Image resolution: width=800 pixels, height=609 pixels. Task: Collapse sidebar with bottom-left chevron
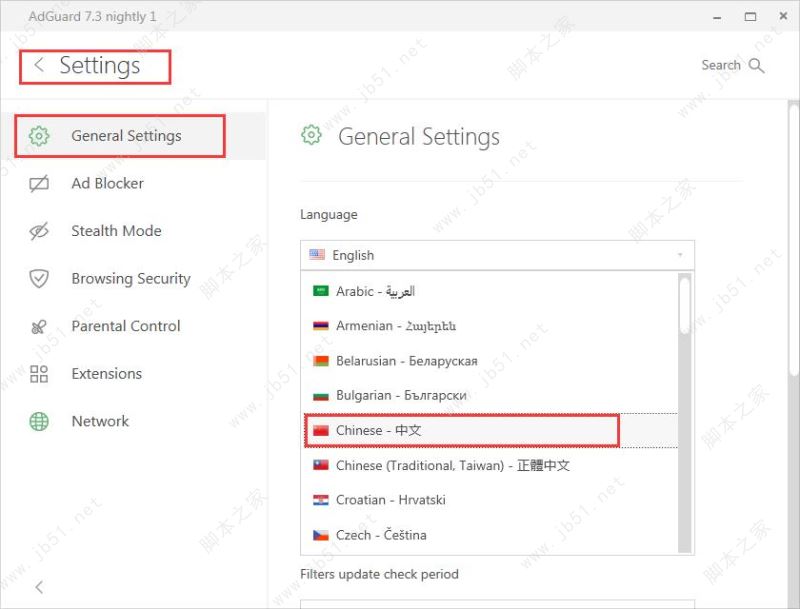(x=39, y=587)
